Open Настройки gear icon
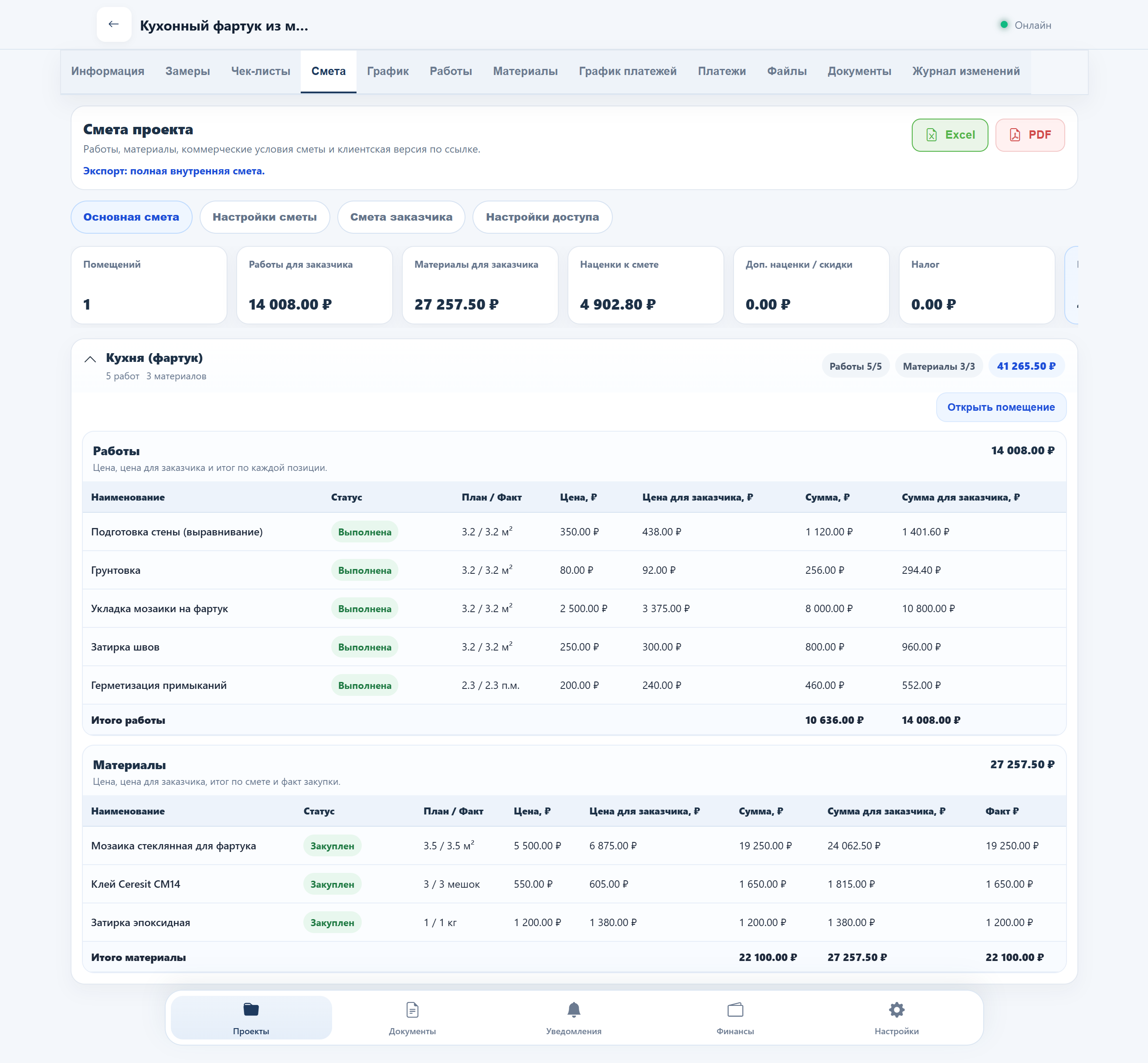The height and width of the screenshot is (1063, 1148). 896,1009
